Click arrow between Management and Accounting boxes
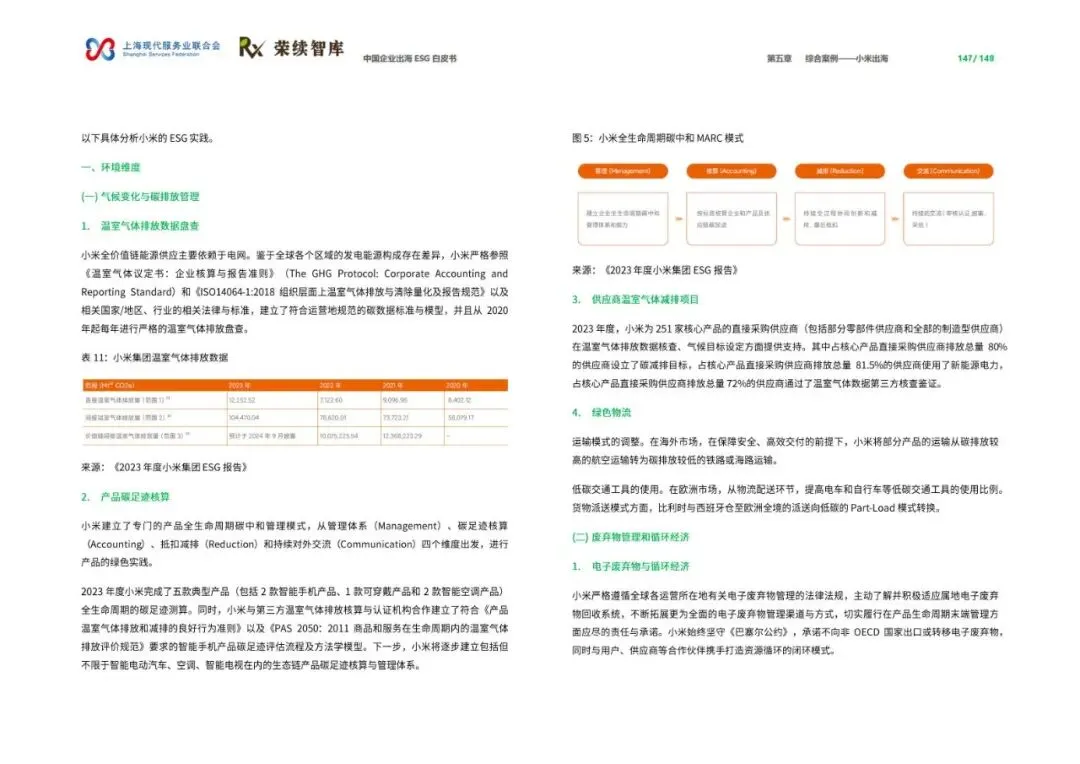This screenshot has width=1080, height=764. click(x=678, y=219)
